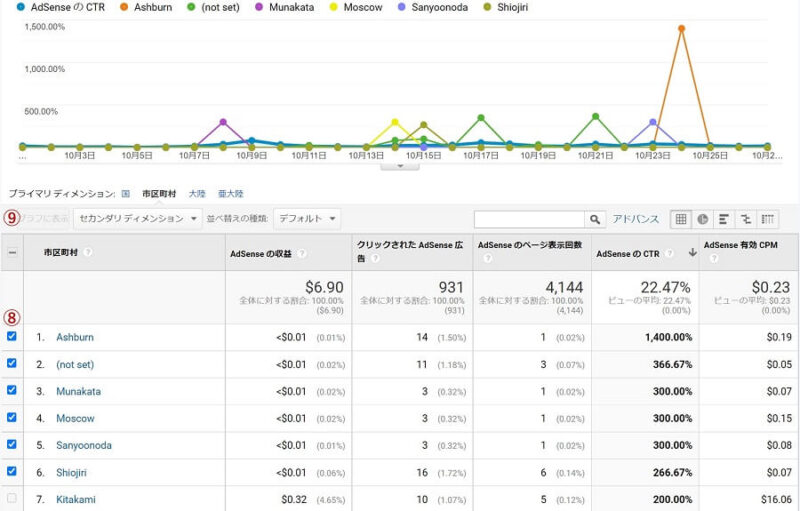Click the 4,144 total page views value
The image size is (800, 511).
pyautogui.click(x=564, y=287)
